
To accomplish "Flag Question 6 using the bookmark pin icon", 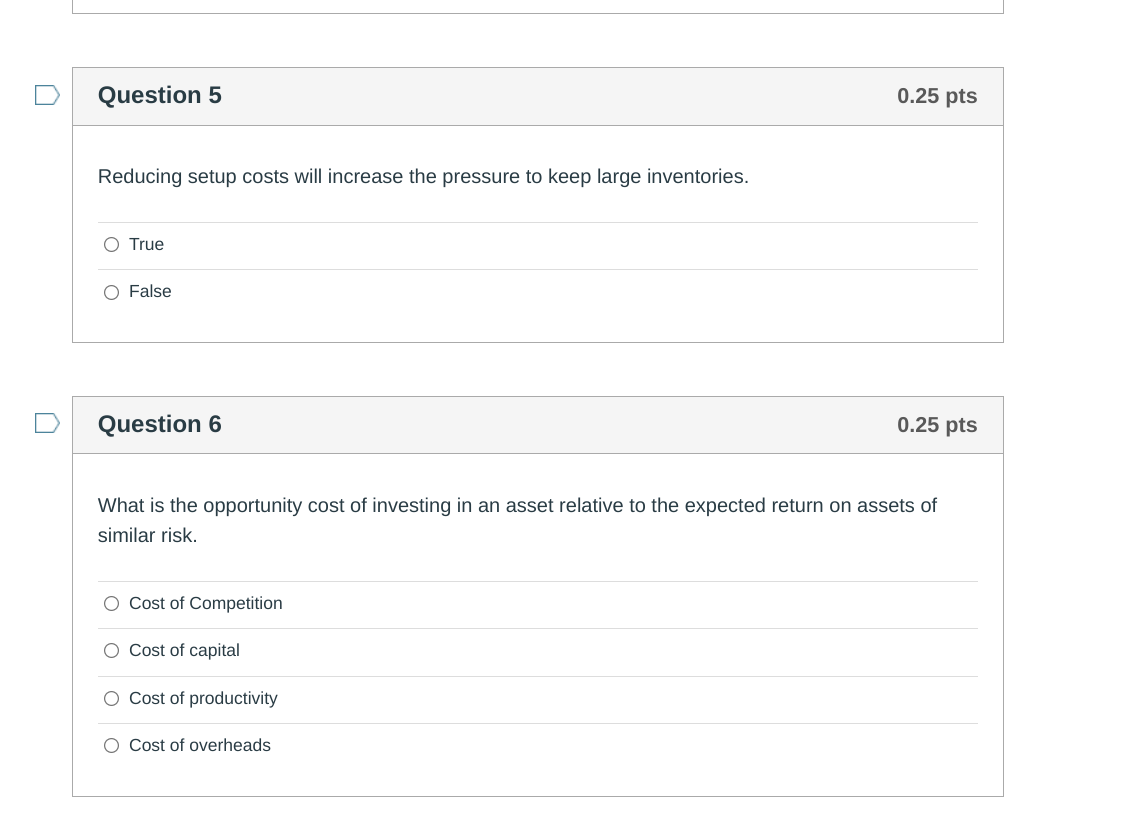I will [x=46, y=423].
